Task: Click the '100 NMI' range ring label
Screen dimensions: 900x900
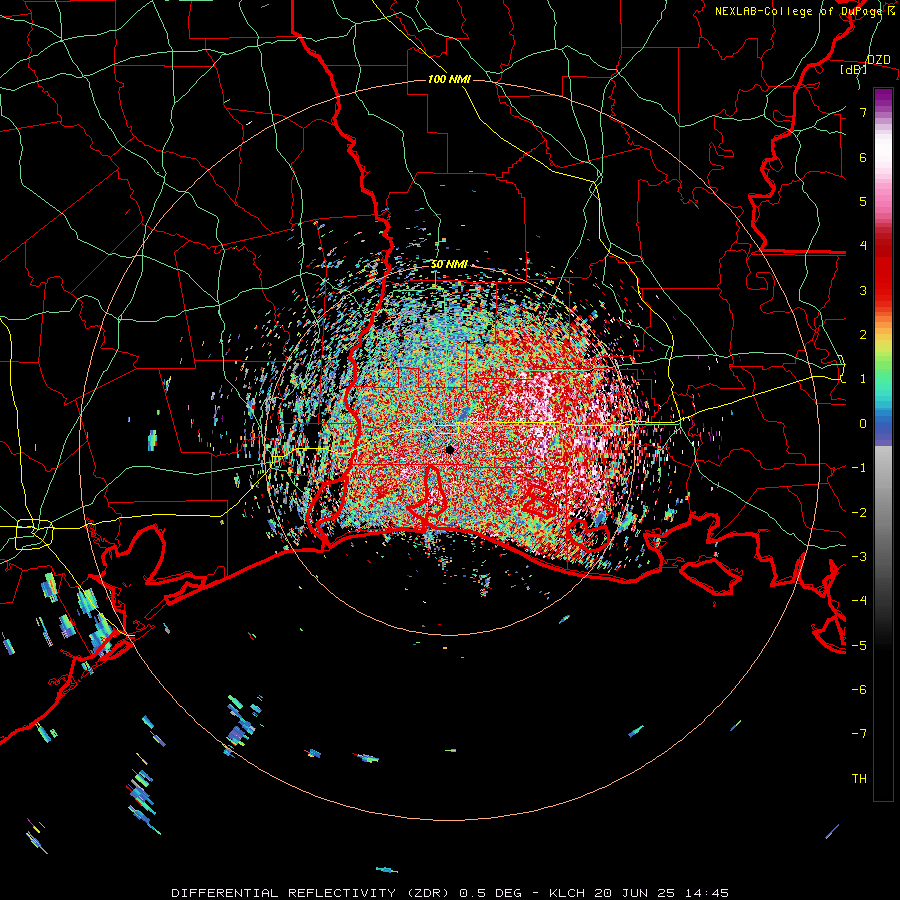Action: (x=449, y=79)
